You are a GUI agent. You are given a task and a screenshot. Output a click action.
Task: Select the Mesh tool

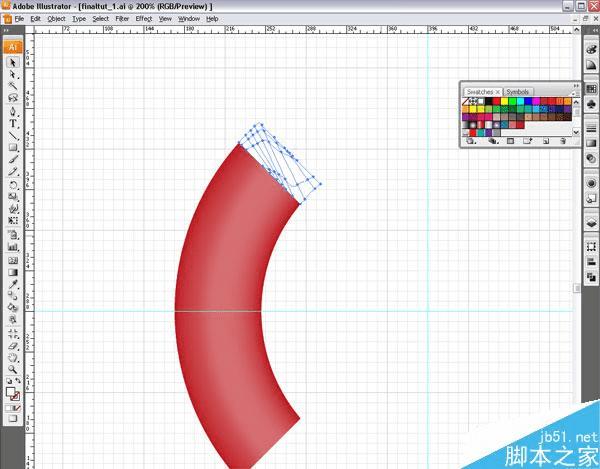tap(13, 261)
